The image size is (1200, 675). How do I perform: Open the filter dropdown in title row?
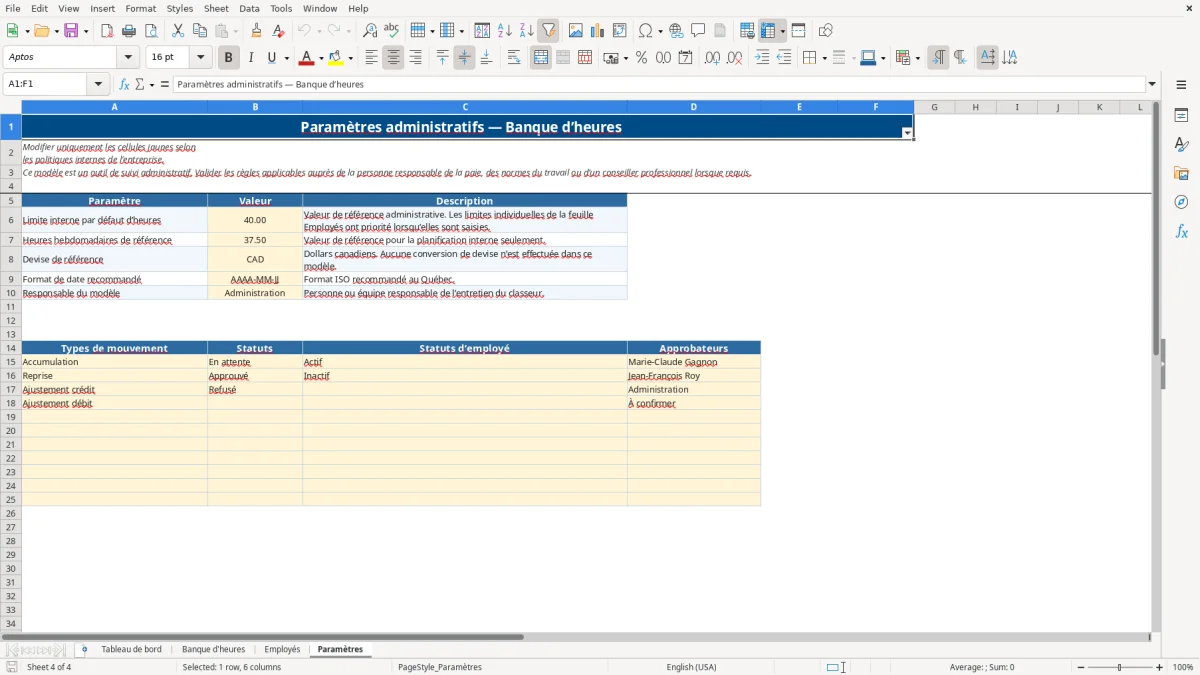point(907,133)
